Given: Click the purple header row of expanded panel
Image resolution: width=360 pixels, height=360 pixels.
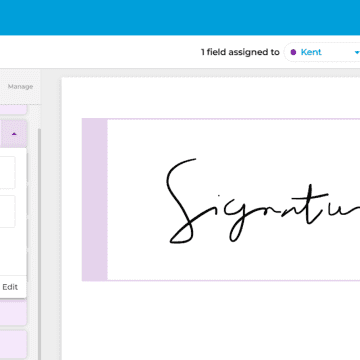Looking at the screenshot, I should tap(13, 134).
